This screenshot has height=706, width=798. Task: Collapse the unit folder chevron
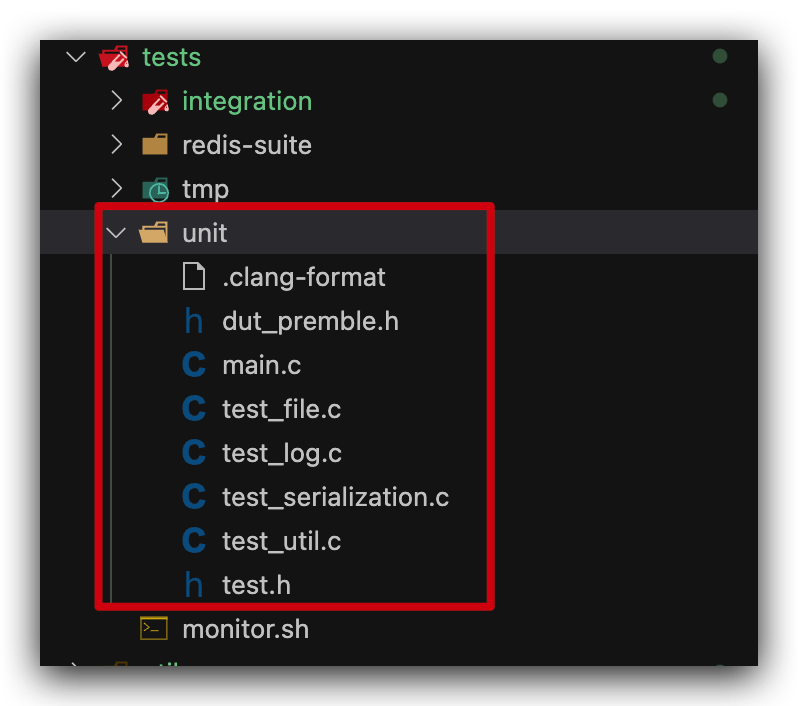116,233
